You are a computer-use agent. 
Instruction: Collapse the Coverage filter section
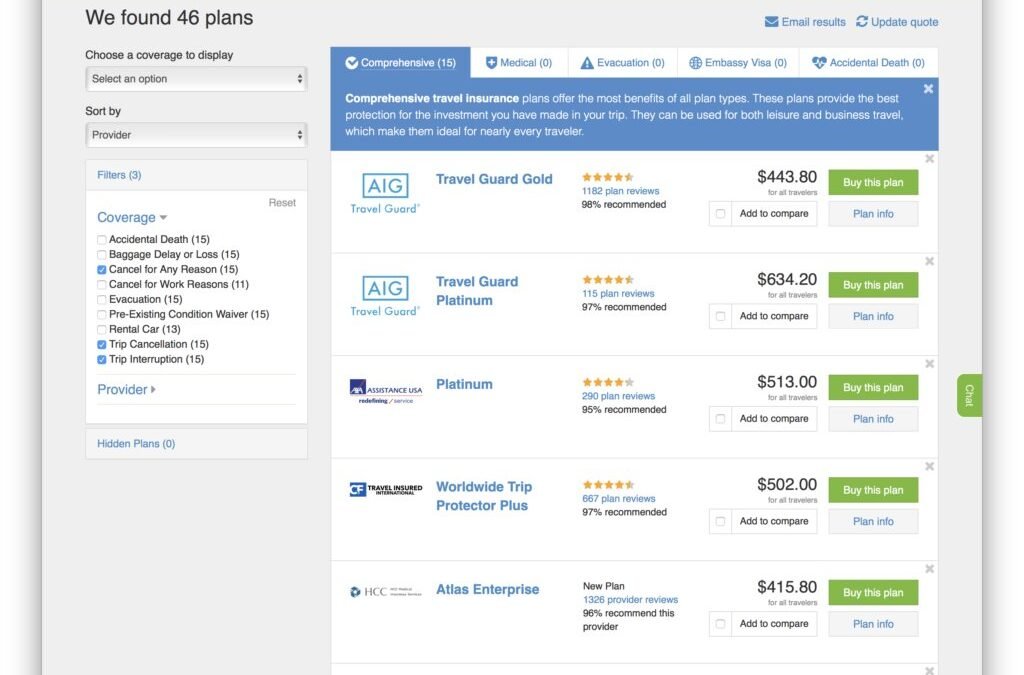[x=132, y=217]
